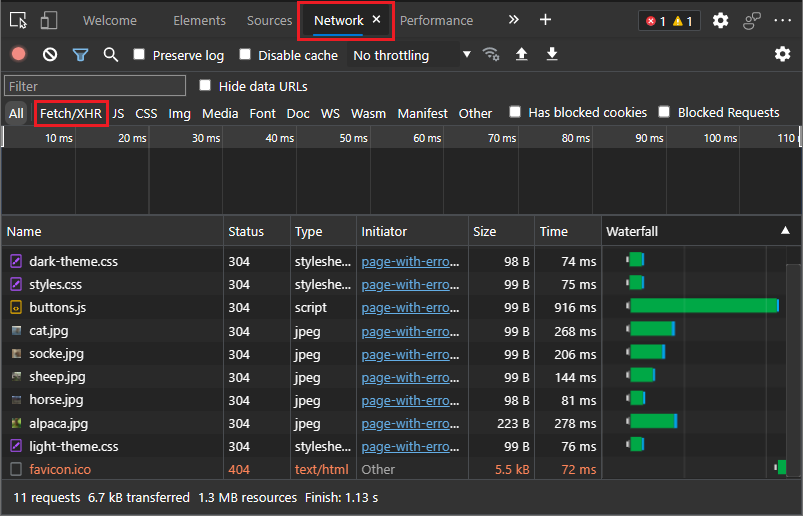This screenshot has width=803, height=516.
Task: Check Has blocked cookies
Action: [515, 112]
